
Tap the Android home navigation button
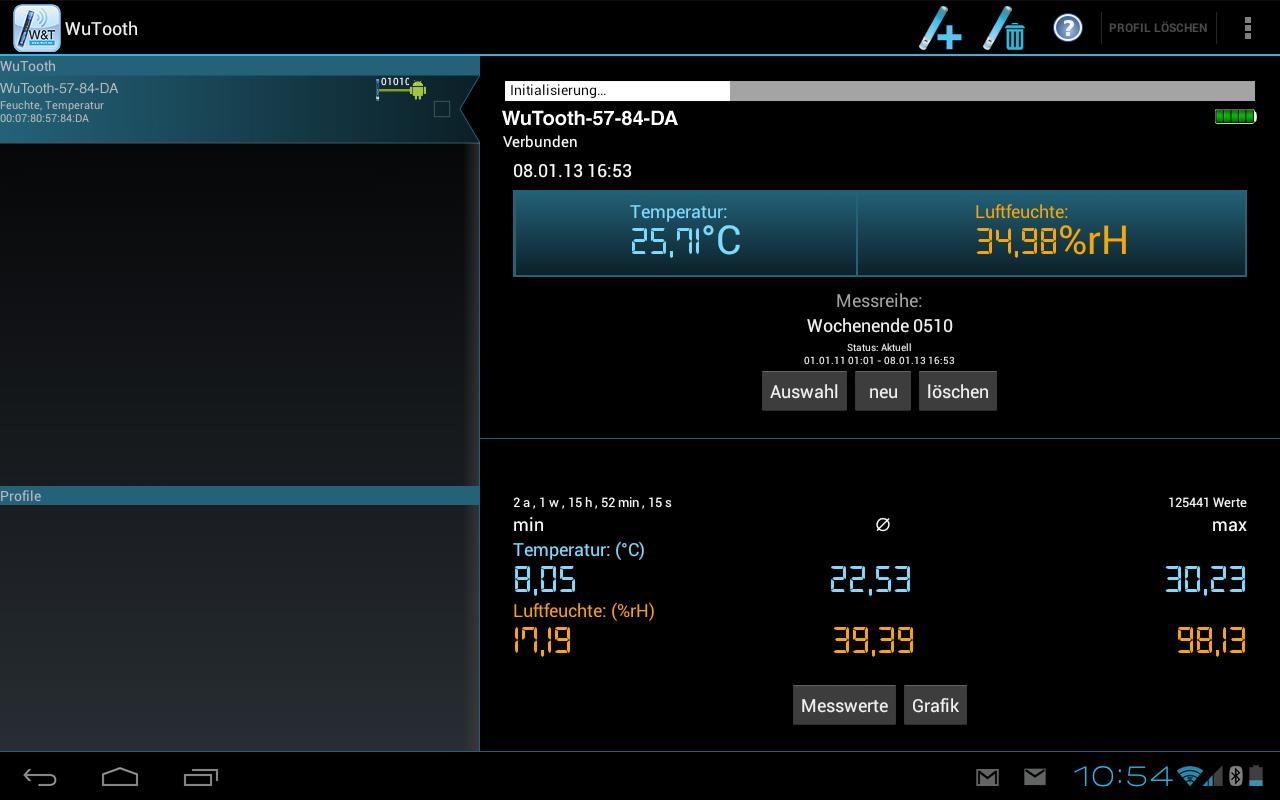[x=120, y=776]
